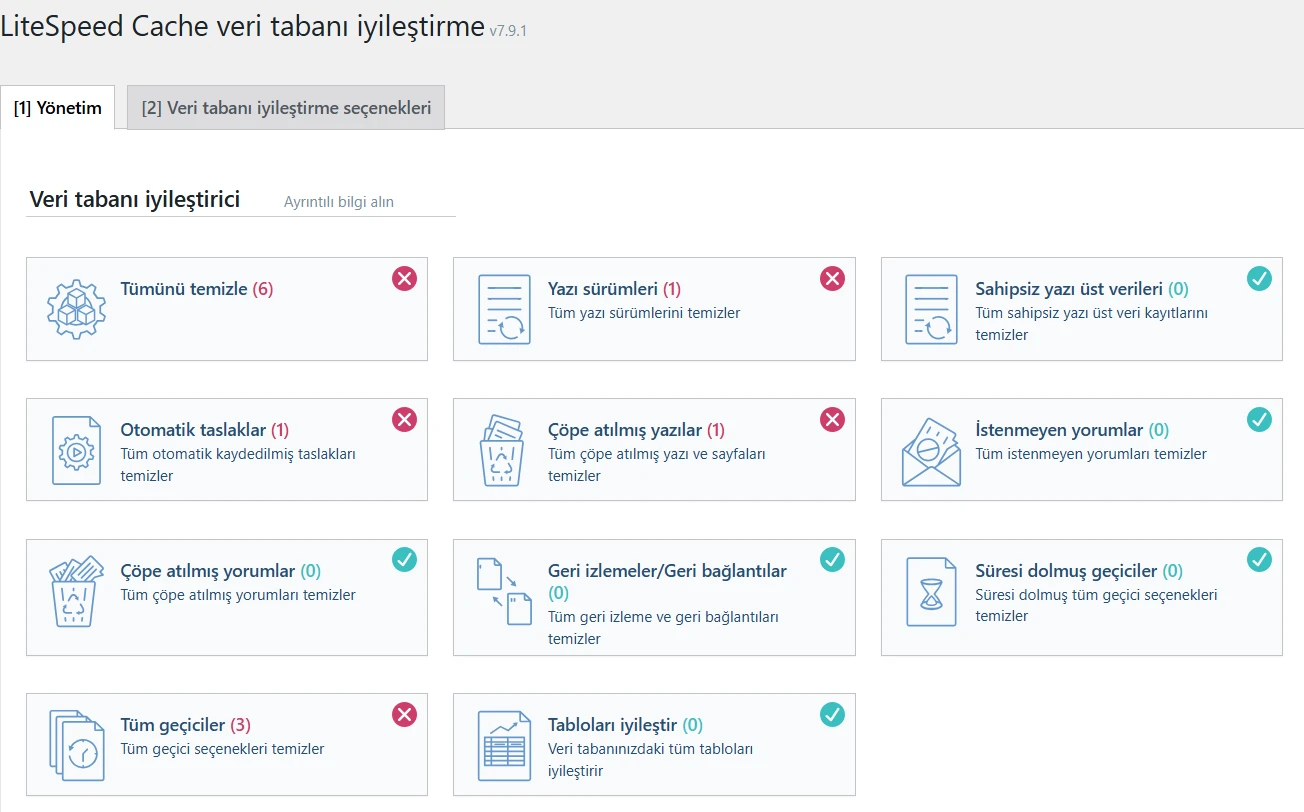The width and height of the screenshot is (1304, 812).
Task: Click the Süresi dolmuş geçiciler (0) title
Action: pos(1079,571)
